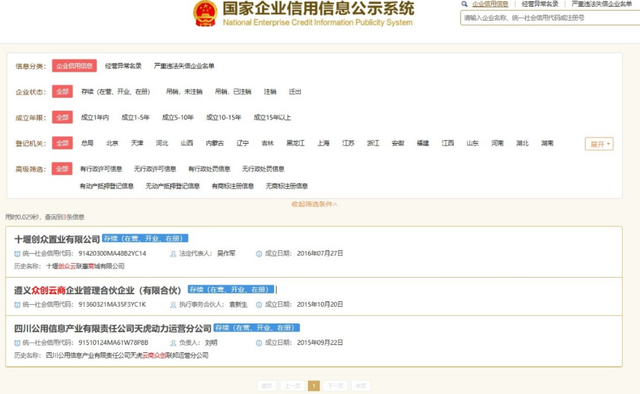Choose 北京 as registration authority
Image resolution: width=640 pixels, height=394 pixels.
[x=112, y=143]
